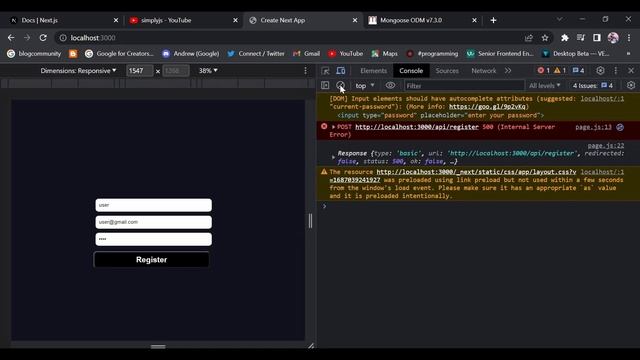Screen dimensions: 640x360
Task: Open the 38% zoom dropdown
Action: (208, 71)
